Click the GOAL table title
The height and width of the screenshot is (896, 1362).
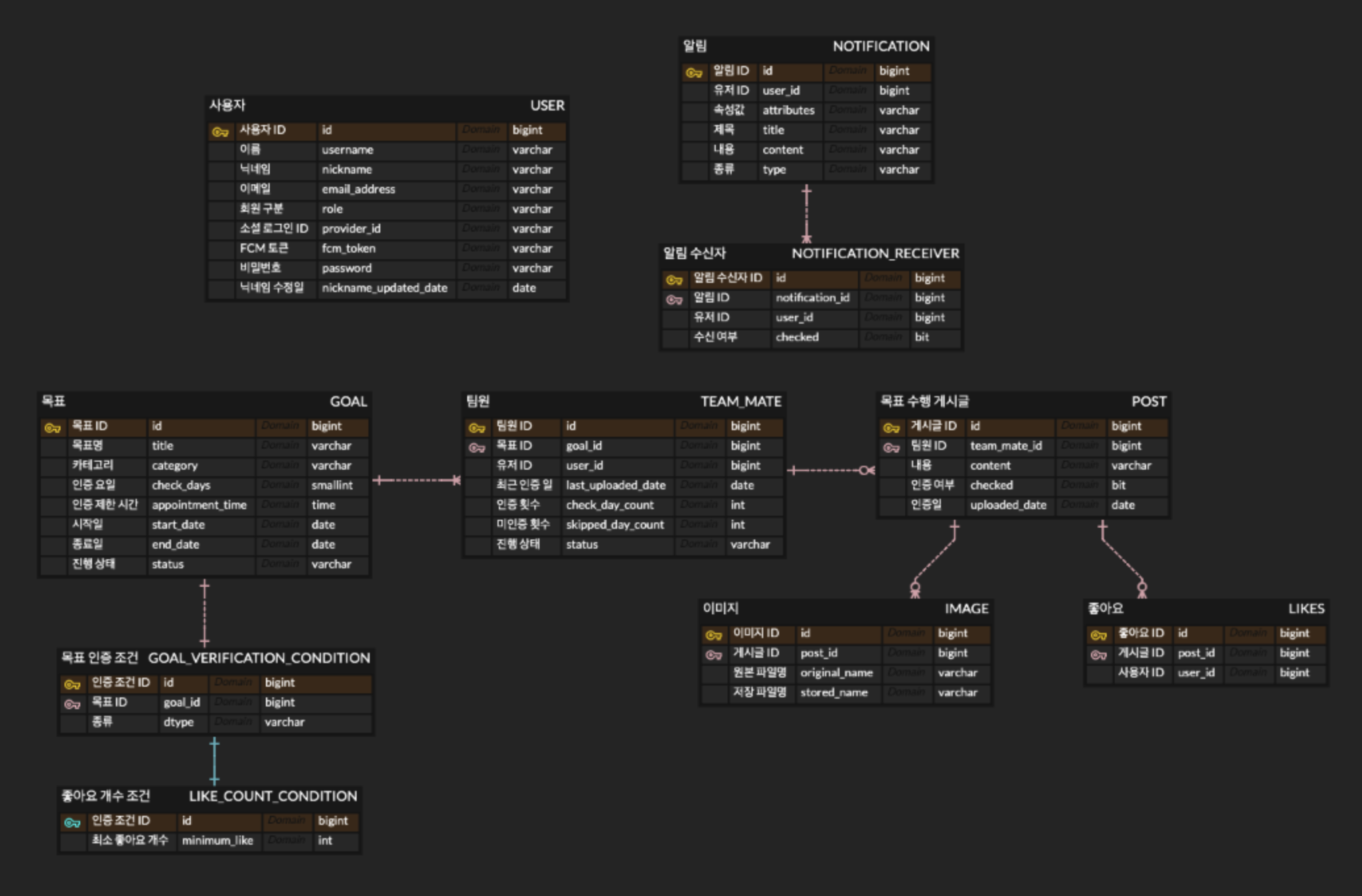(348, 402)
